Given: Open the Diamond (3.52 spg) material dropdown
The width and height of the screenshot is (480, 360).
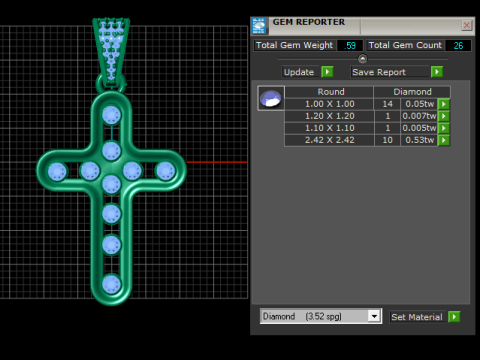Looking at the screenshot, I should (374, 316).
